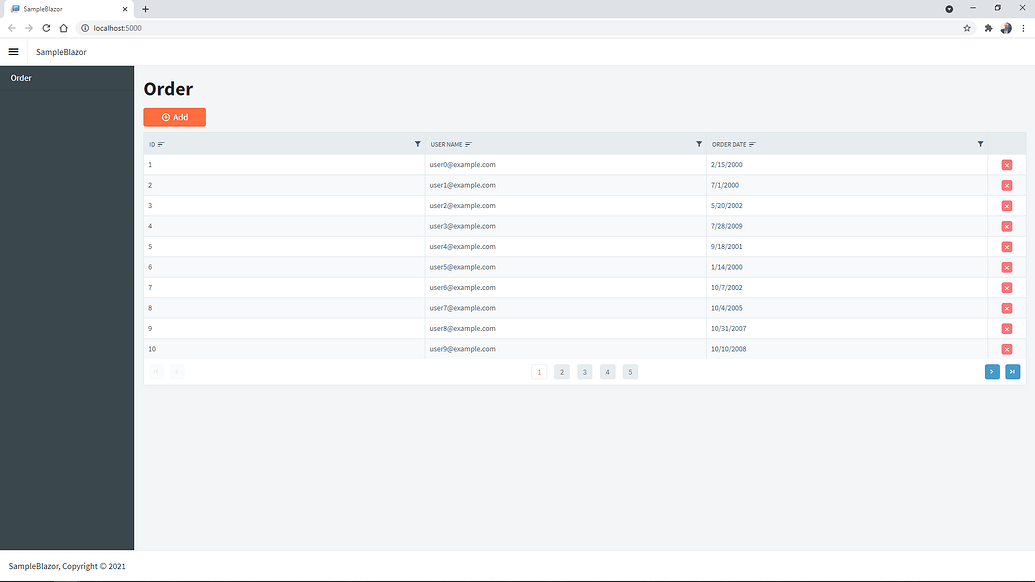Delete order with ID 10 using red X
Image resolution: width=1035 pixels, height=582 pixels.
pyautogui.click(x=1007, y=349)
